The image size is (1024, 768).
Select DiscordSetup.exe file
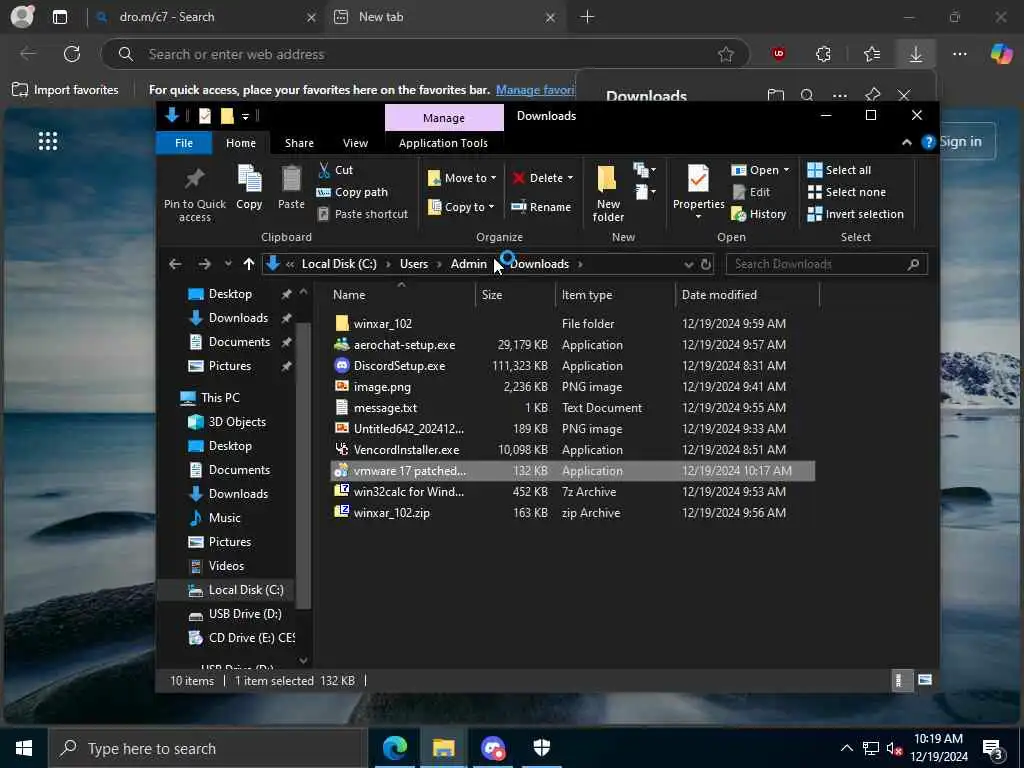[399, 366]
